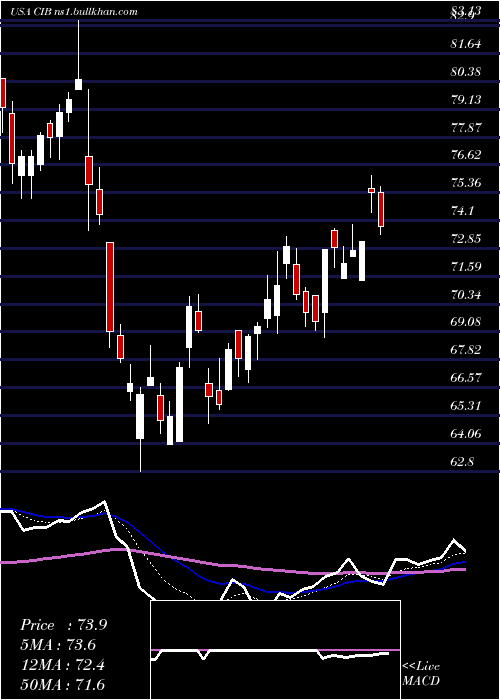This screenshot has height=700, width=500.
Task: Select the 74.1 price axis label
Action: tap(462, 211)
